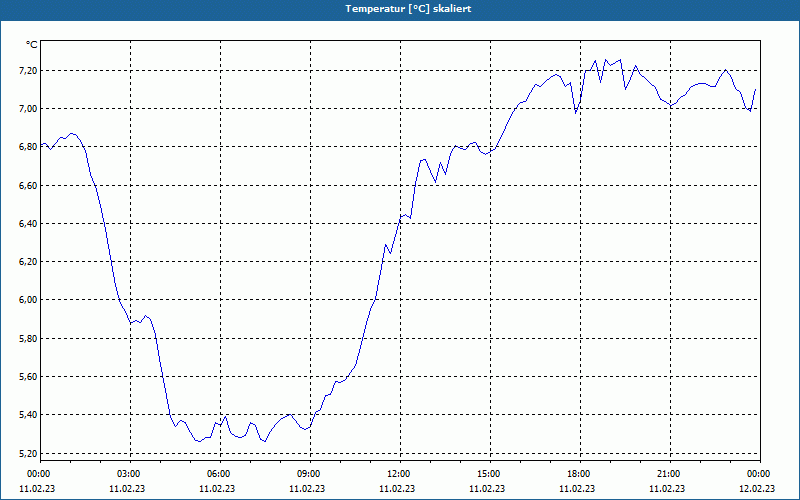Select the 6,40 y-axis label

click(28, 223)
